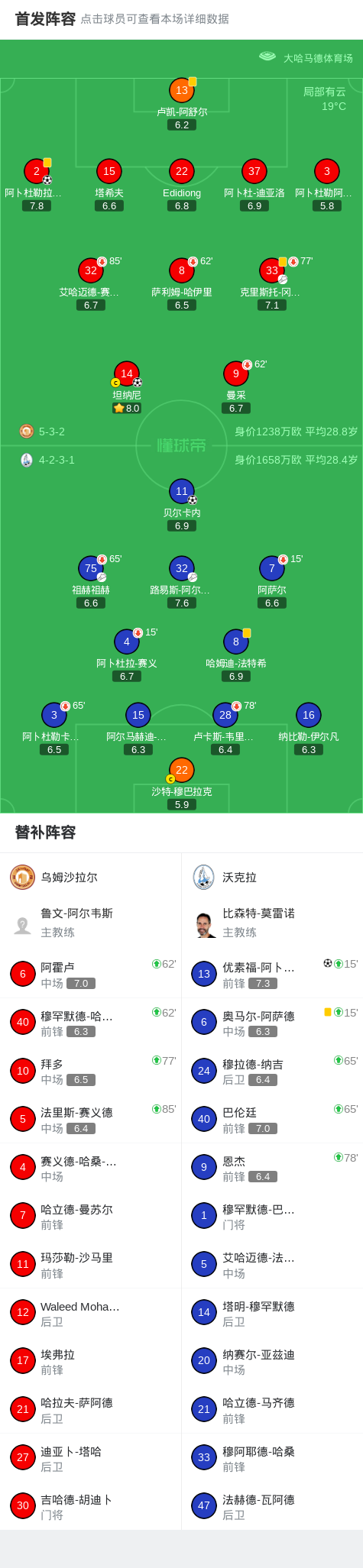Select captain 坦纳尼 number 14 icon
Screen dimensions: 363x1568
coord(126,373)
